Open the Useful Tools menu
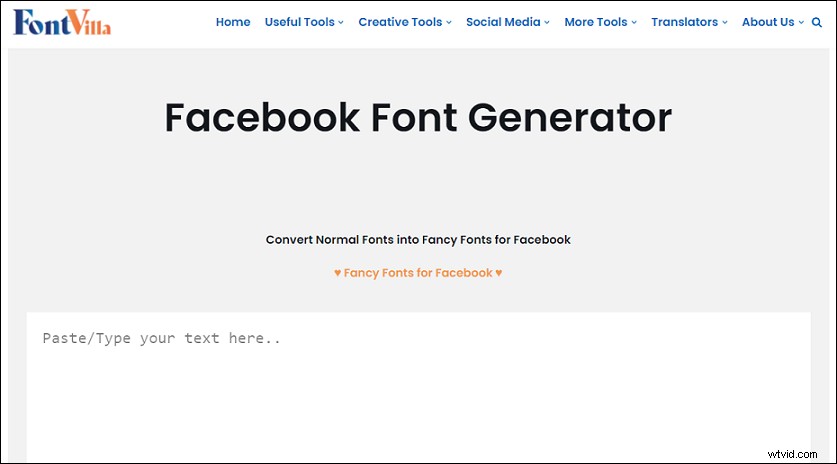This screenshot has width=837, height=464. (x=304, y=22)
